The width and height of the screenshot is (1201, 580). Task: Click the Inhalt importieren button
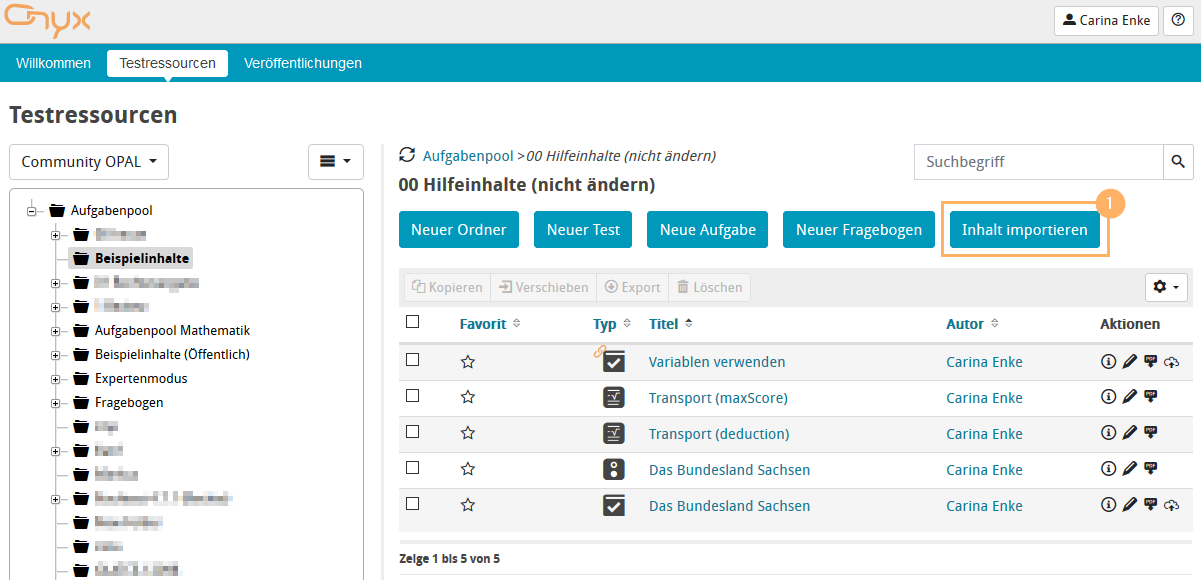point(1024,230)
